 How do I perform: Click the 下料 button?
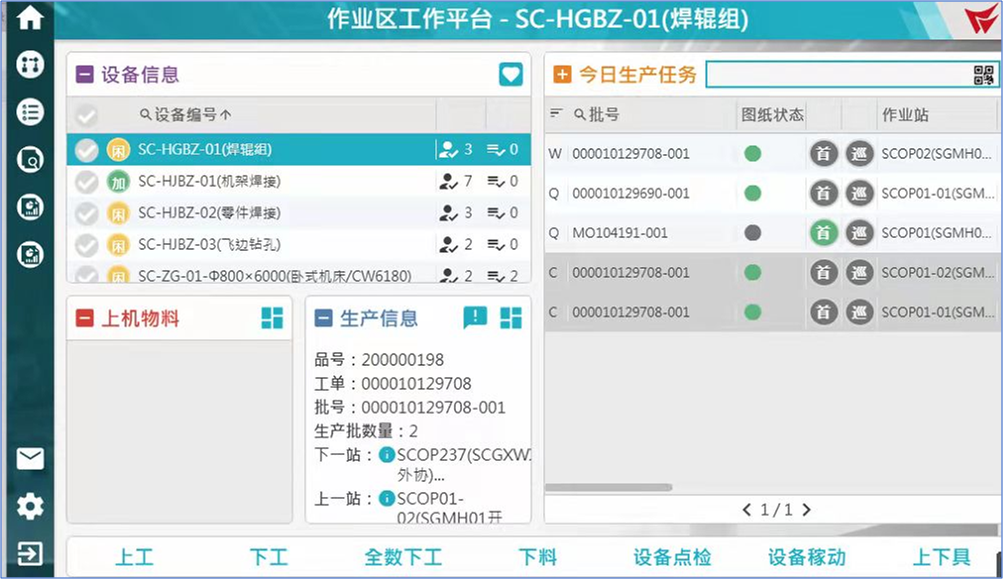tap(539, 559)
